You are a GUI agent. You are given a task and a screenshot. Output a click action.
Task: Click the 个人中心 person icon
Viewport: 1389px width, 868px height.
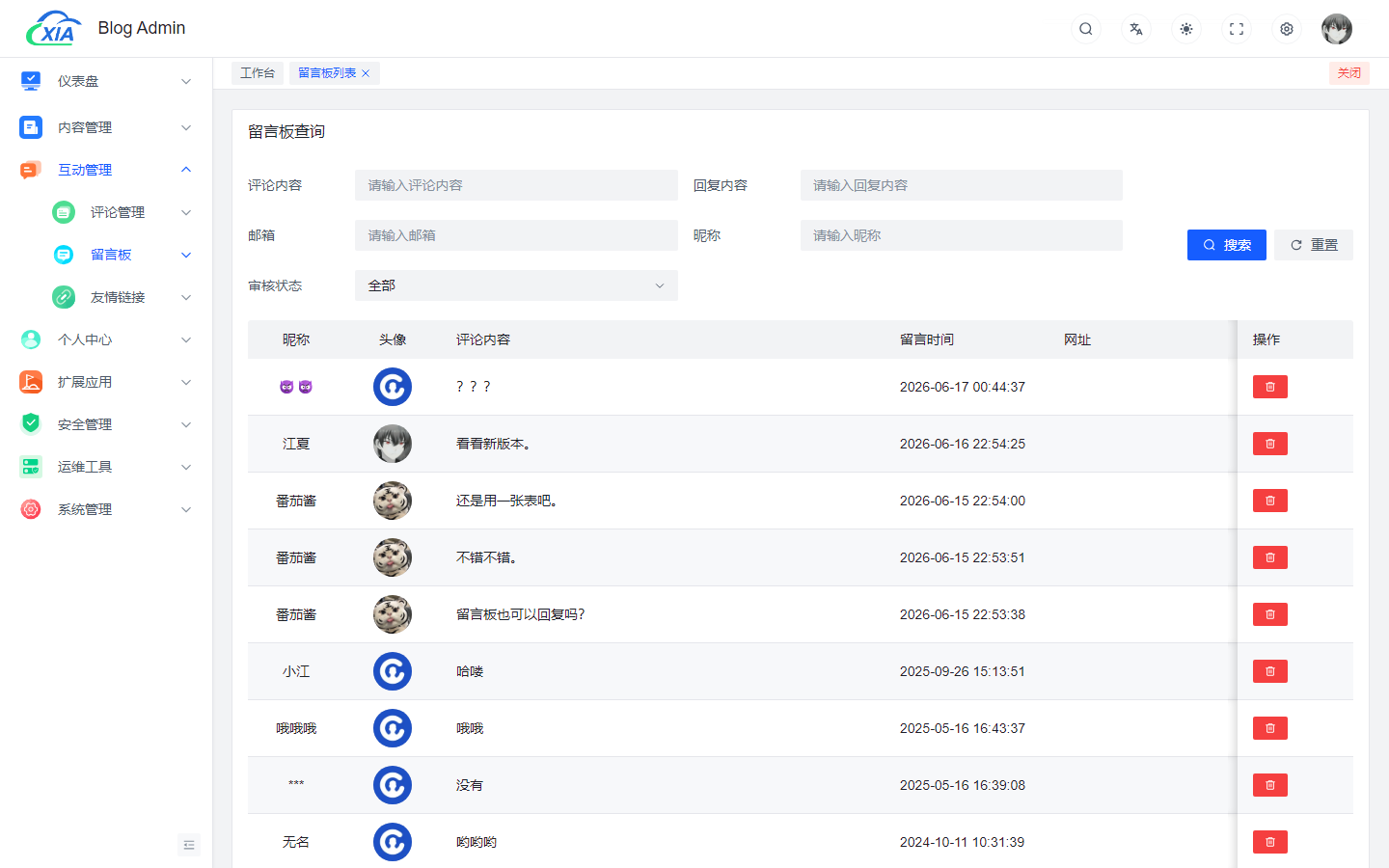point(31,339)
